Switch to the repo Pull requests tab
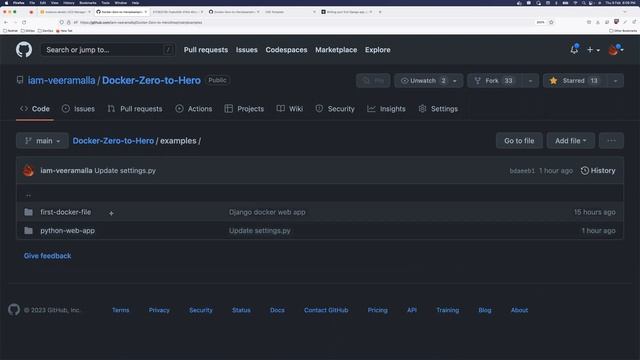This screenshot has width=640, height=360. (135, 109)
